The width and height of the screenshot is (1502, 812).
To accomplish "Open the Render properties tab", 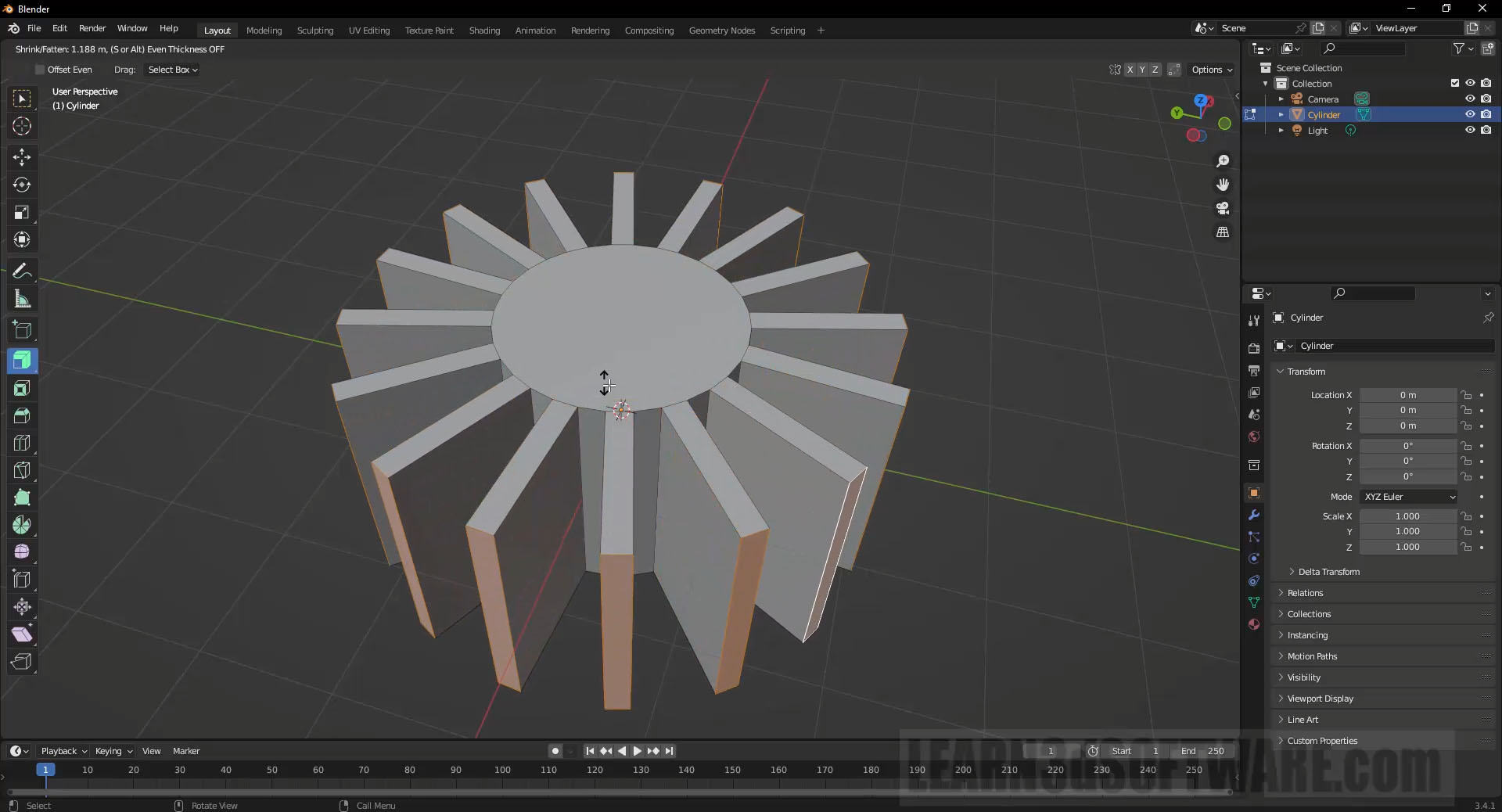I will click(x=1253, y=347).
